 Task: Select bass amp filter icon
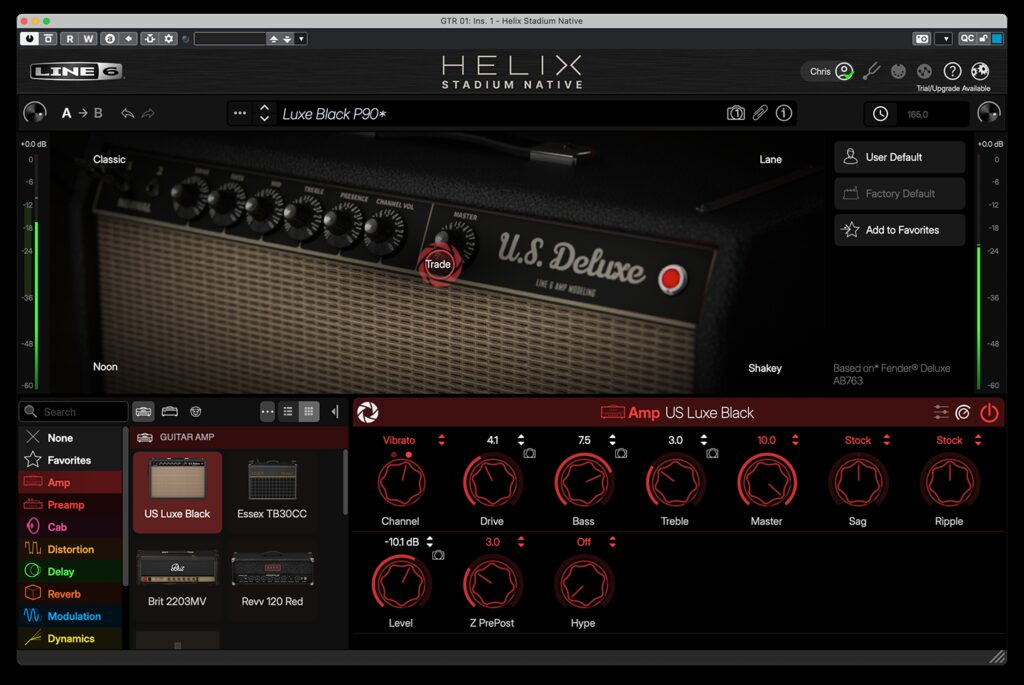[x=169, y=411]
